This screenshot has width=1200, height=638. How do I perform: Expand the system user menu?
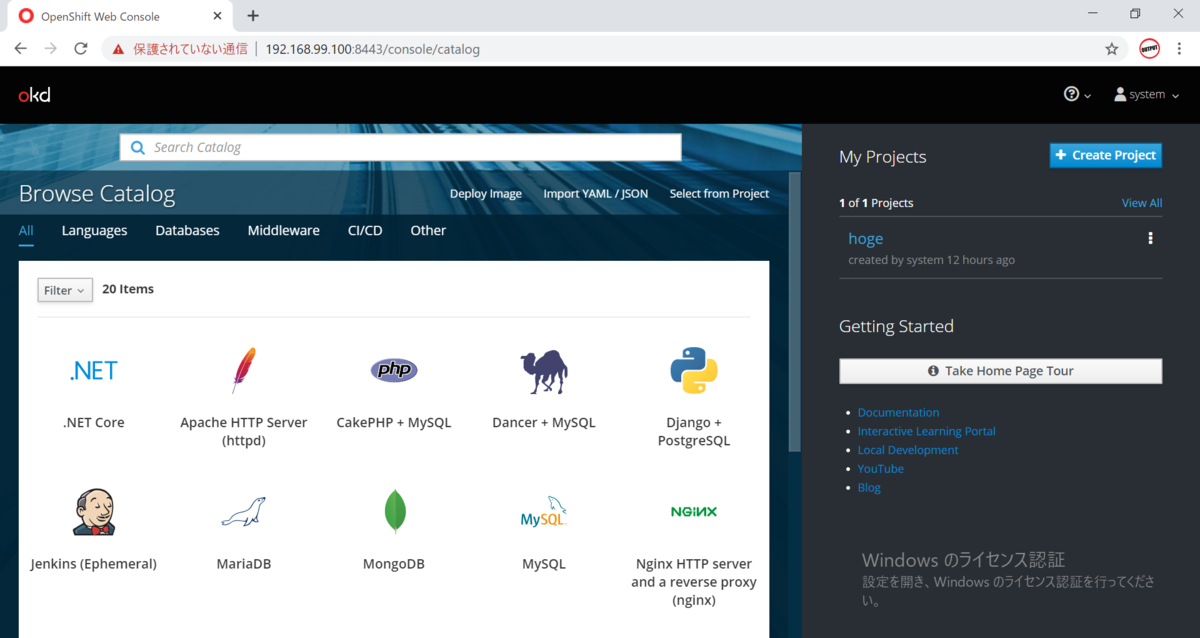1145,94
